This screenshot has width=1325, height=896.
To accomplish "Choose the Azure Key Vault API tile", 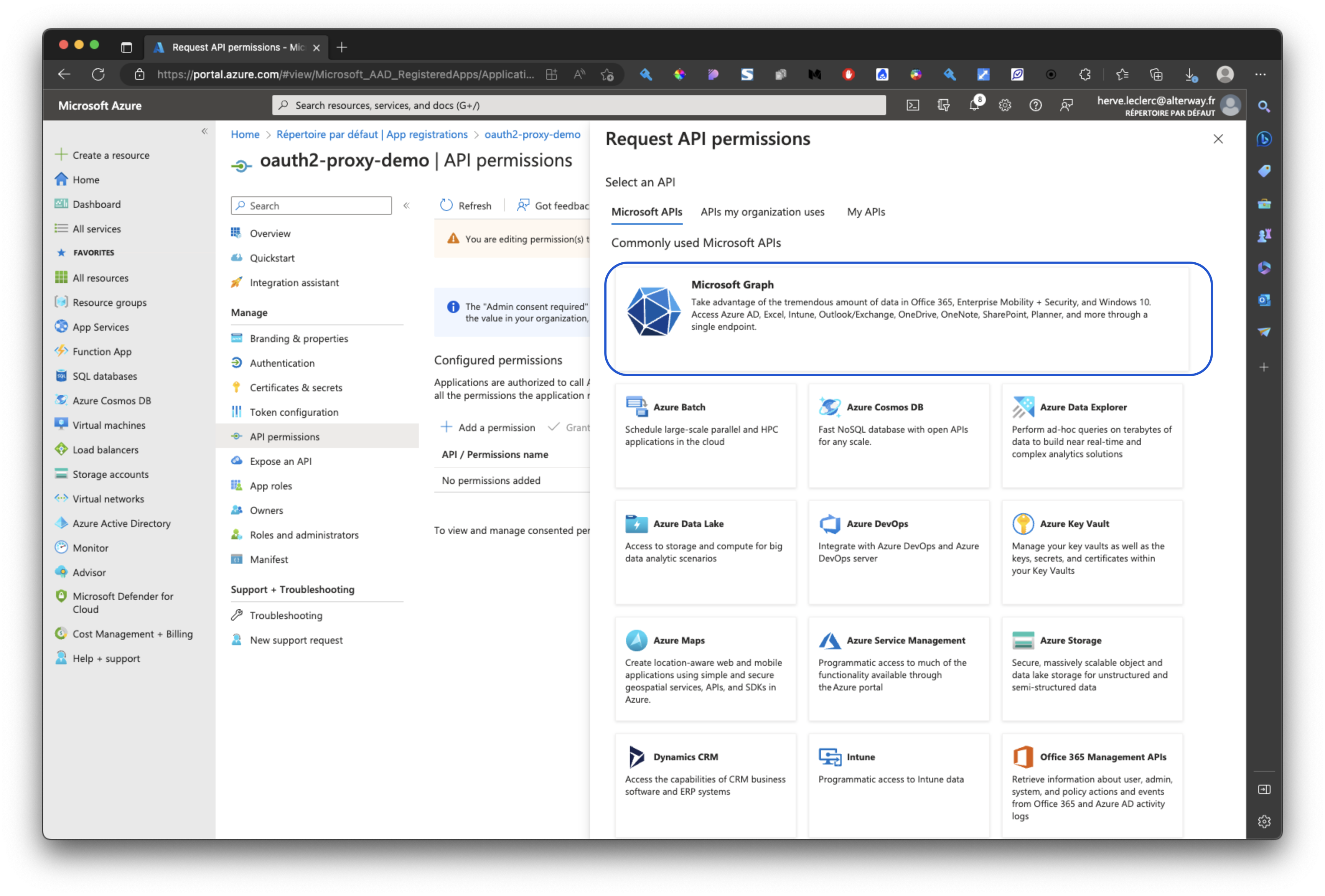I will tap(1092, 551).
